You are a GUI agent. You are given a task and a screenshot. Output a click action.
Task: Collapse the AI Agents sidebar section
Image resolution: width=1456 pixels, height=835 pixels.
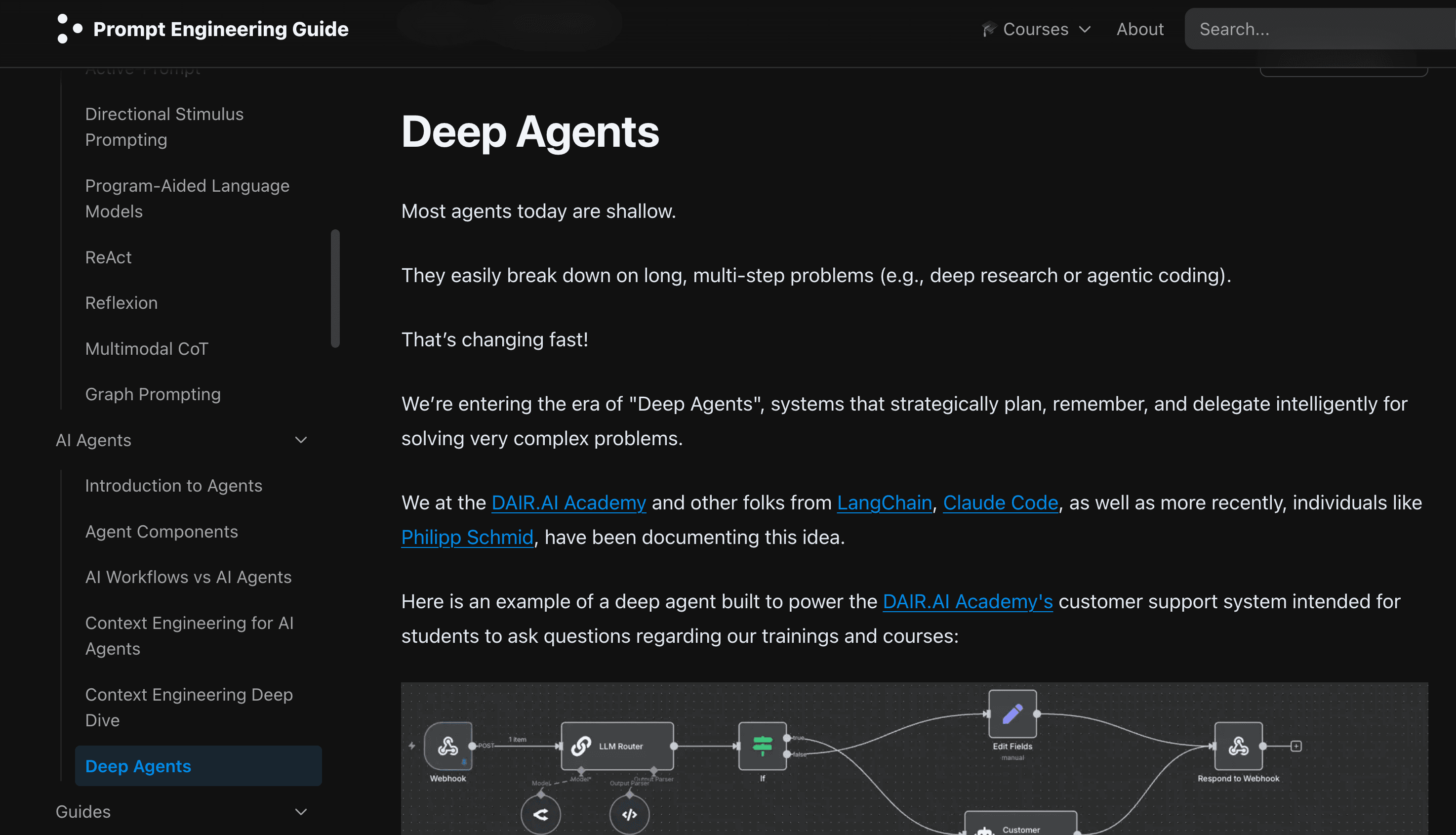[x=301, y=440]
